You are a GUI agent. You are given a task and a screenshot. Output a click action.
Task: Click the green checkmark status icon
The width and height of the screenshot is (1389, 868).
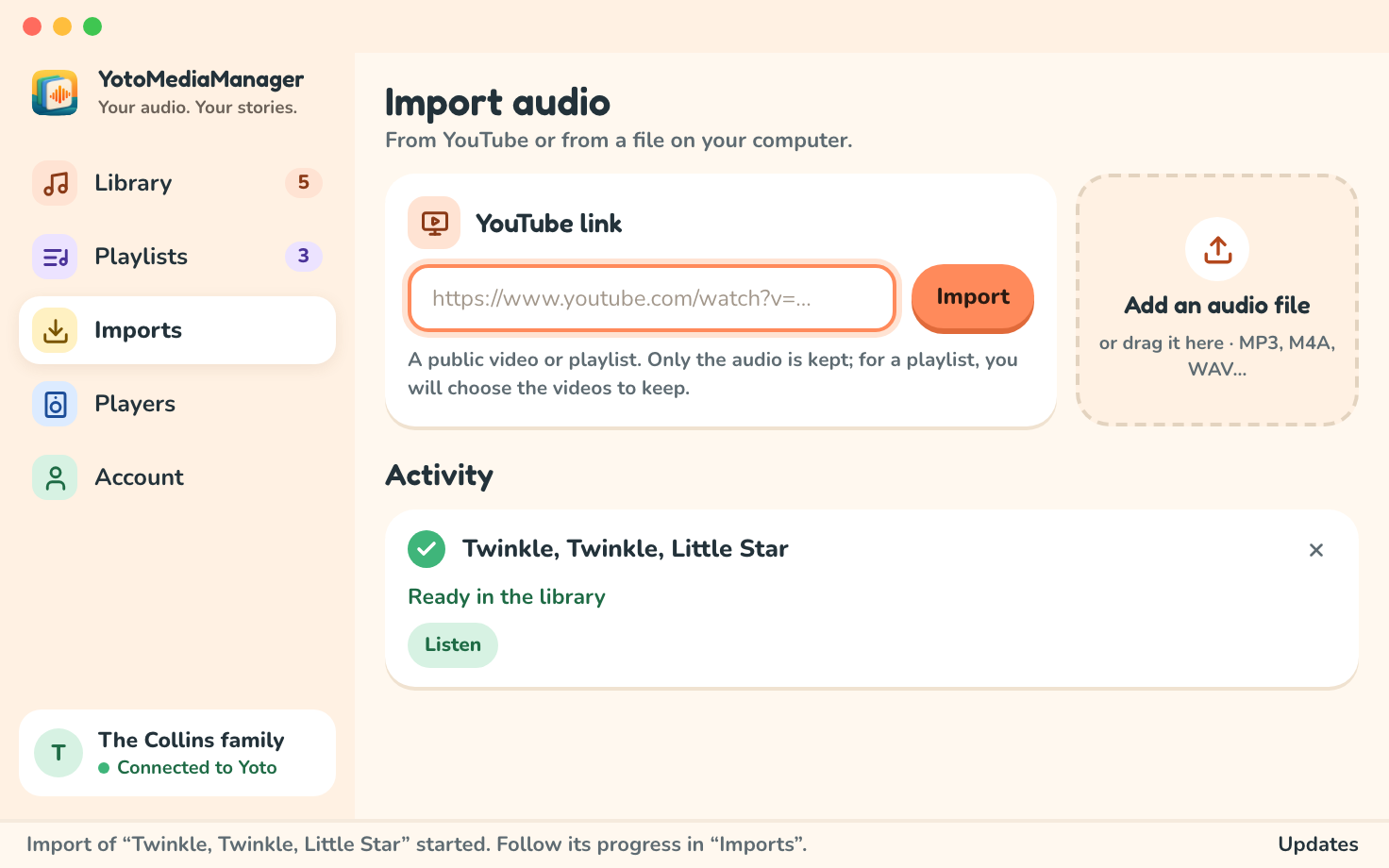(427, 549)
